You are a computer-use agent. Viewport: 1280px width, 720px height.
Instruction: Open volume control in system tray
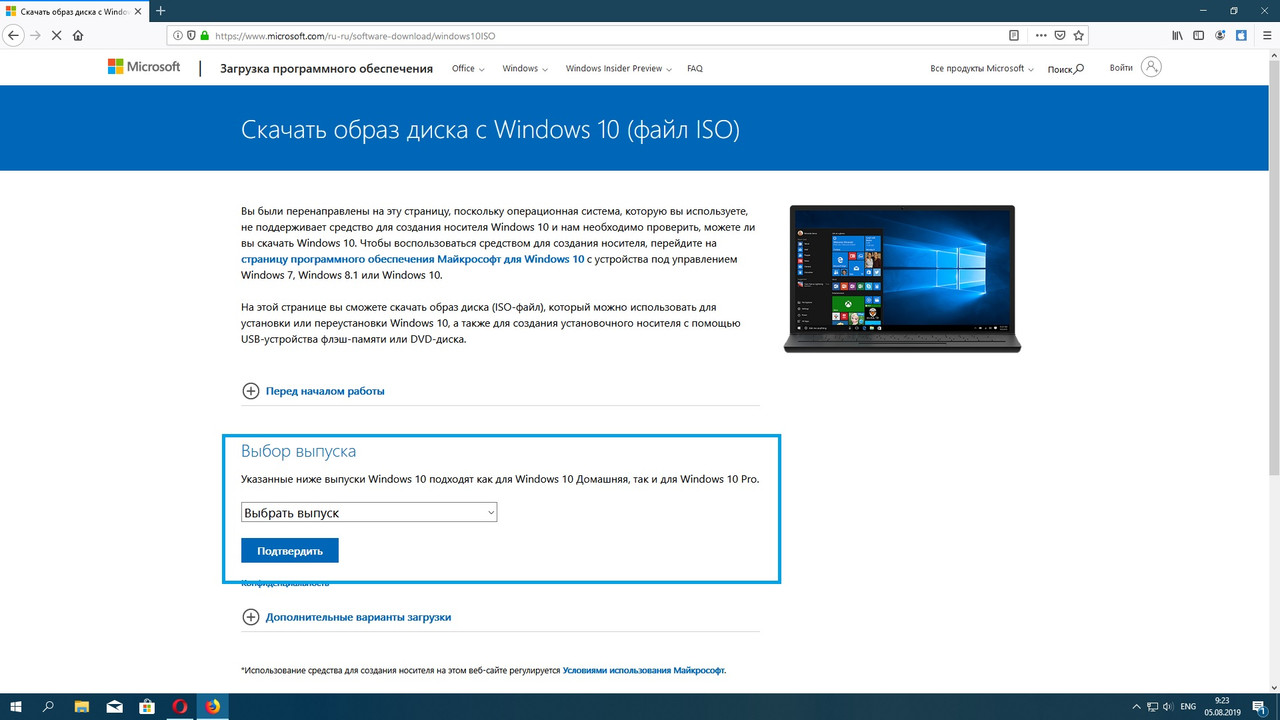(x=1168, y=706)
